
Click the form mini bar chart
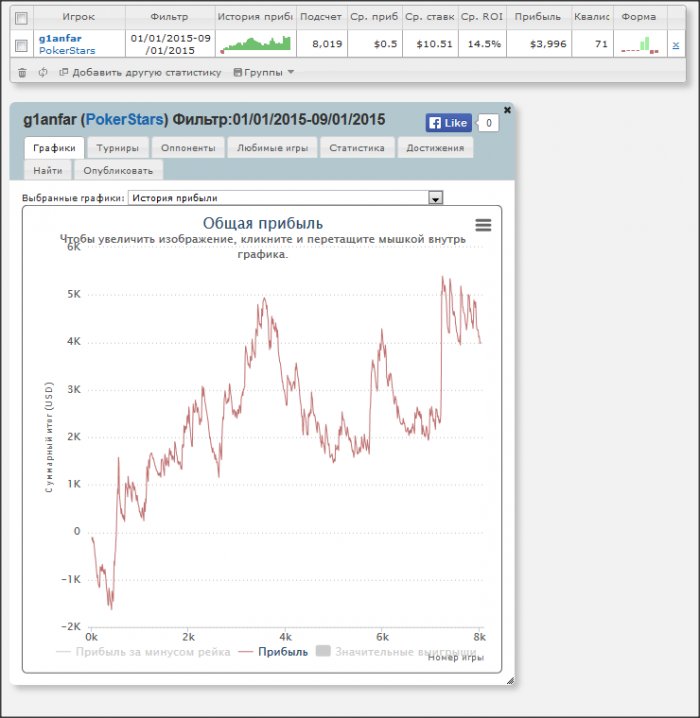tap(640, 45)
